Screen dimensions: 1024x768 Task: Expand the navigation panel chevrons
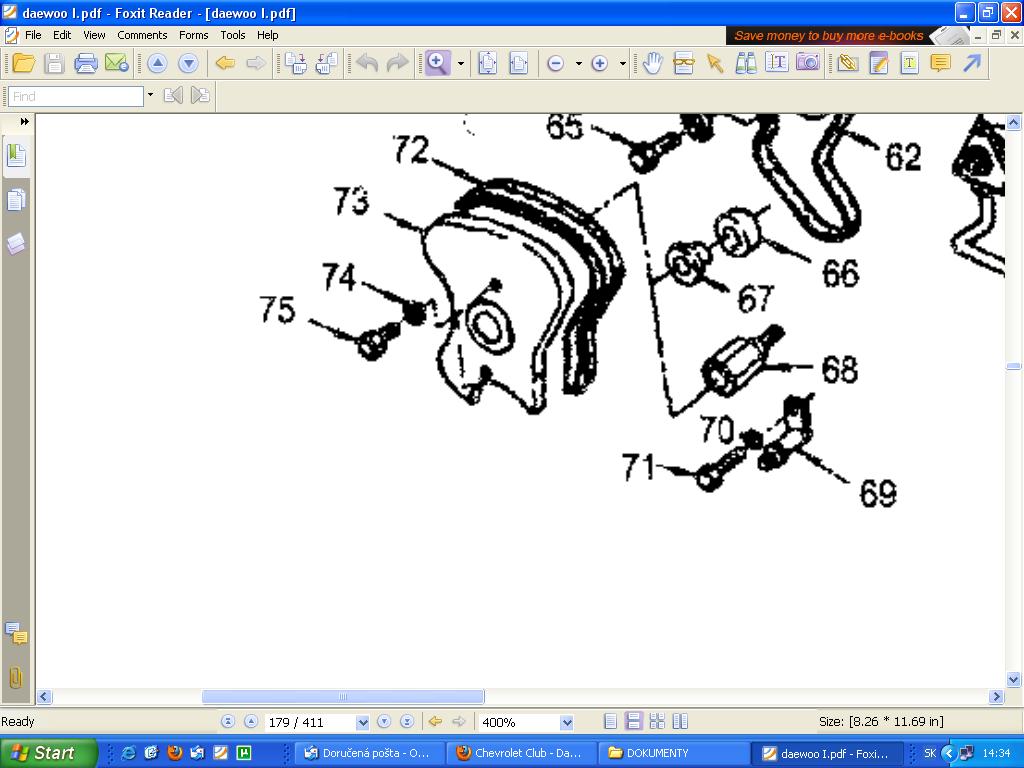click(x=24, y=121)
